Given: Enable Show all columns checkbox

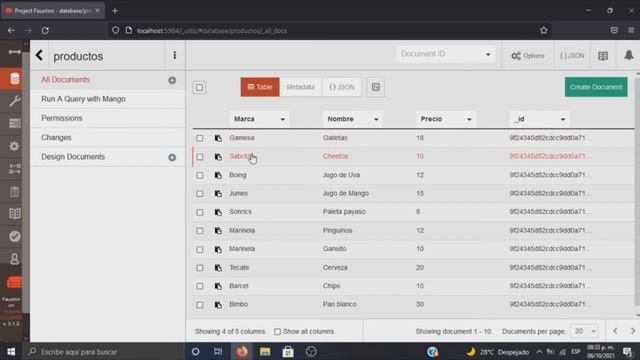Looking at the screenshot, I should [x=278, y=331].
